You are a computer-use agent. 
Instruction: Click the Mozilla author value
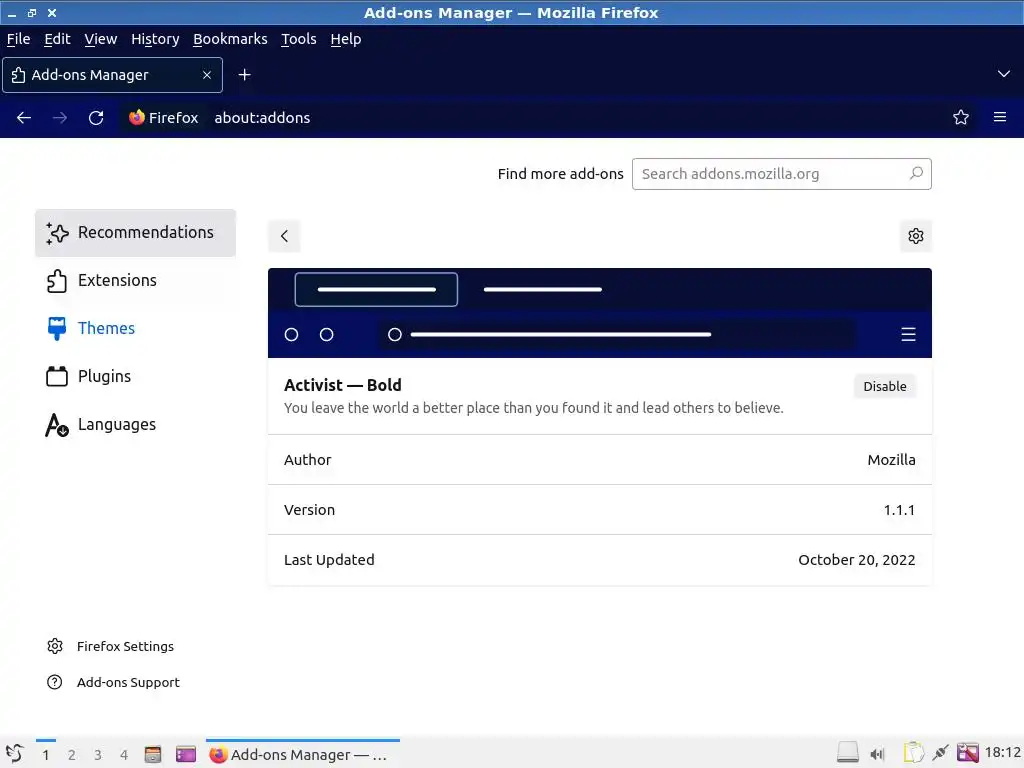pos(891,460)
